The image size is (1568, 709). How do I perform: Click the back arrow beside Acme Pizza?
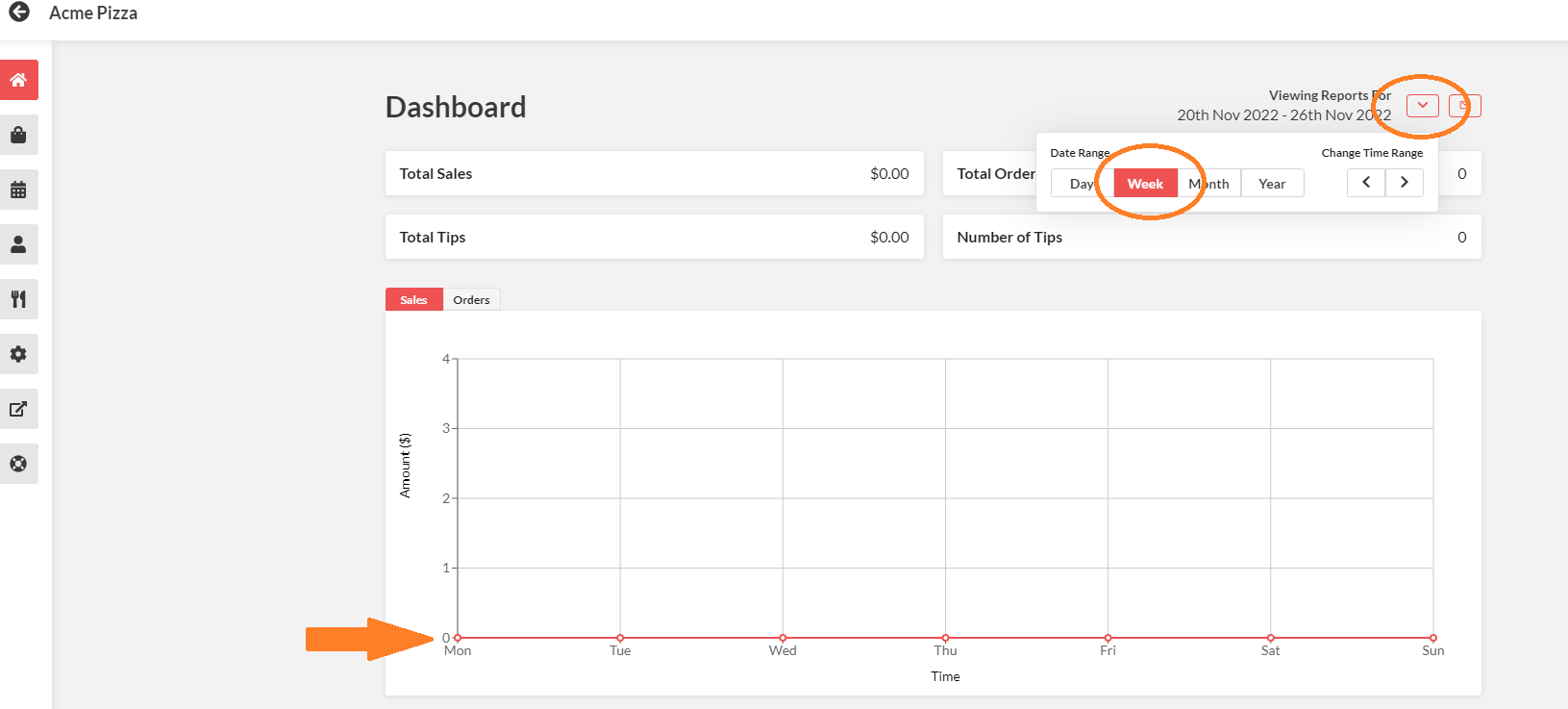(18, 13)
